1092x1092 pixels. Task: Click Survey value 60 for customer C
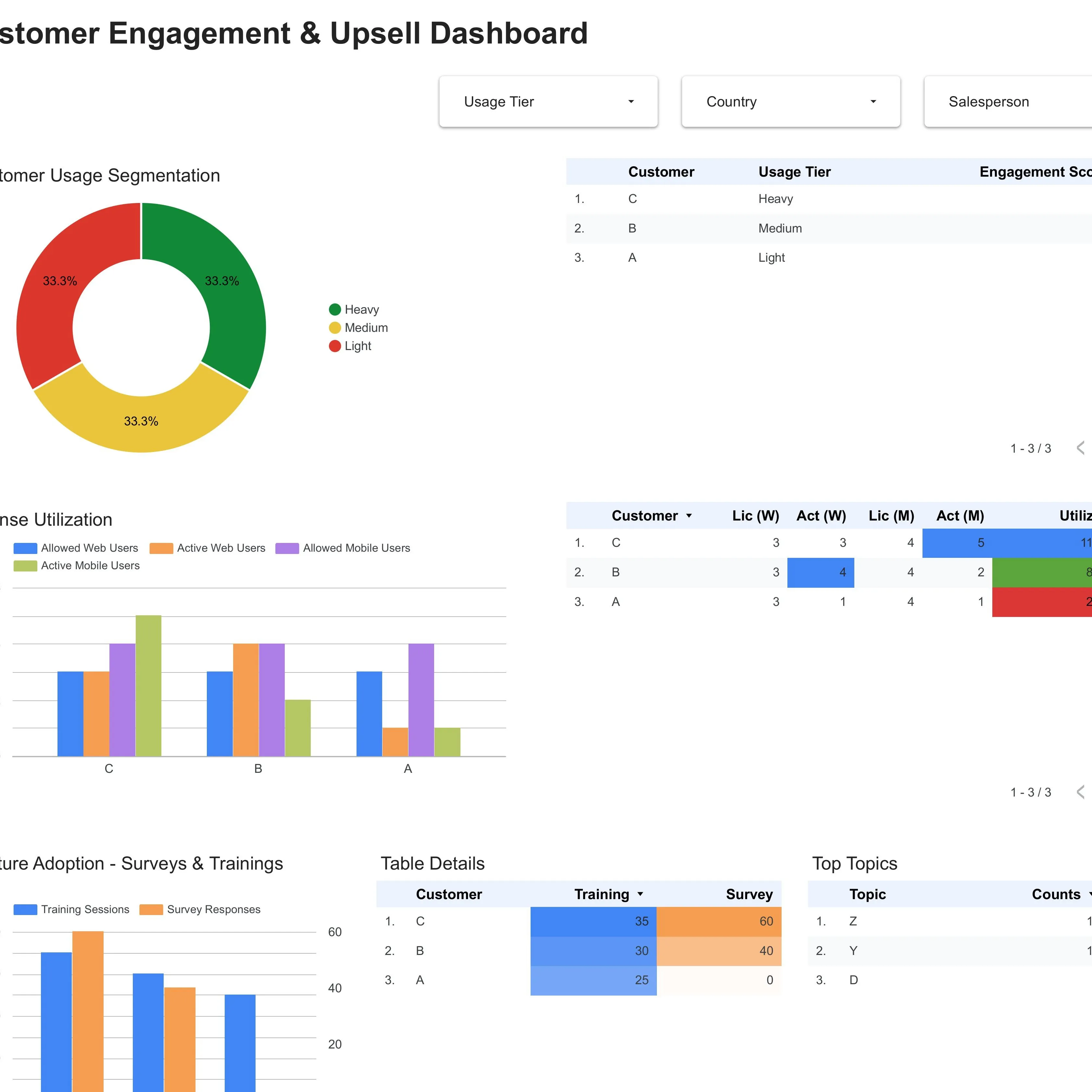719,922
